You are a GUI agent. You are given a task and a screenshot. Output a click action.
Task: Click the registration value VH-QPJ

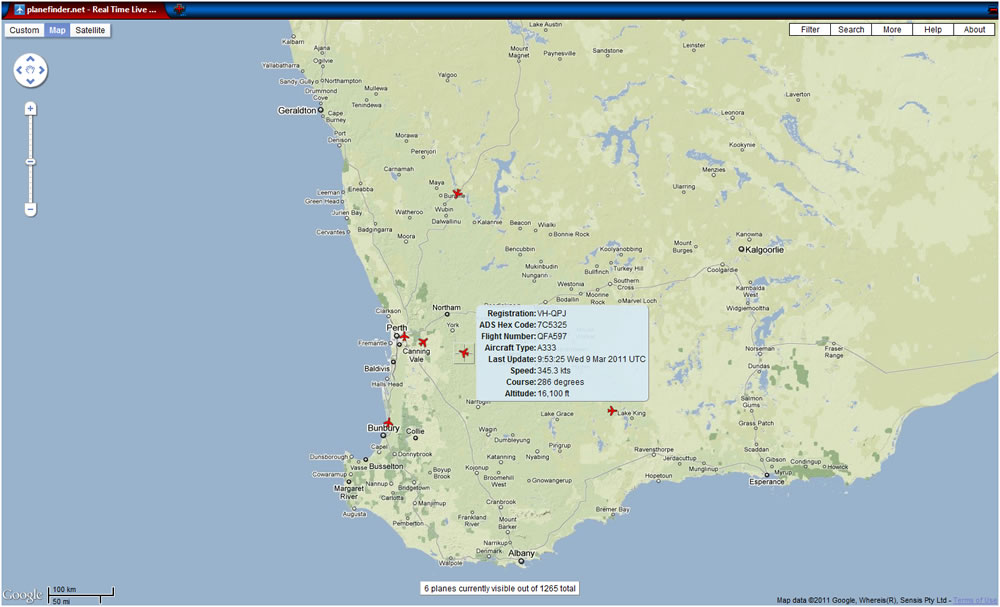tap(552, 314)
